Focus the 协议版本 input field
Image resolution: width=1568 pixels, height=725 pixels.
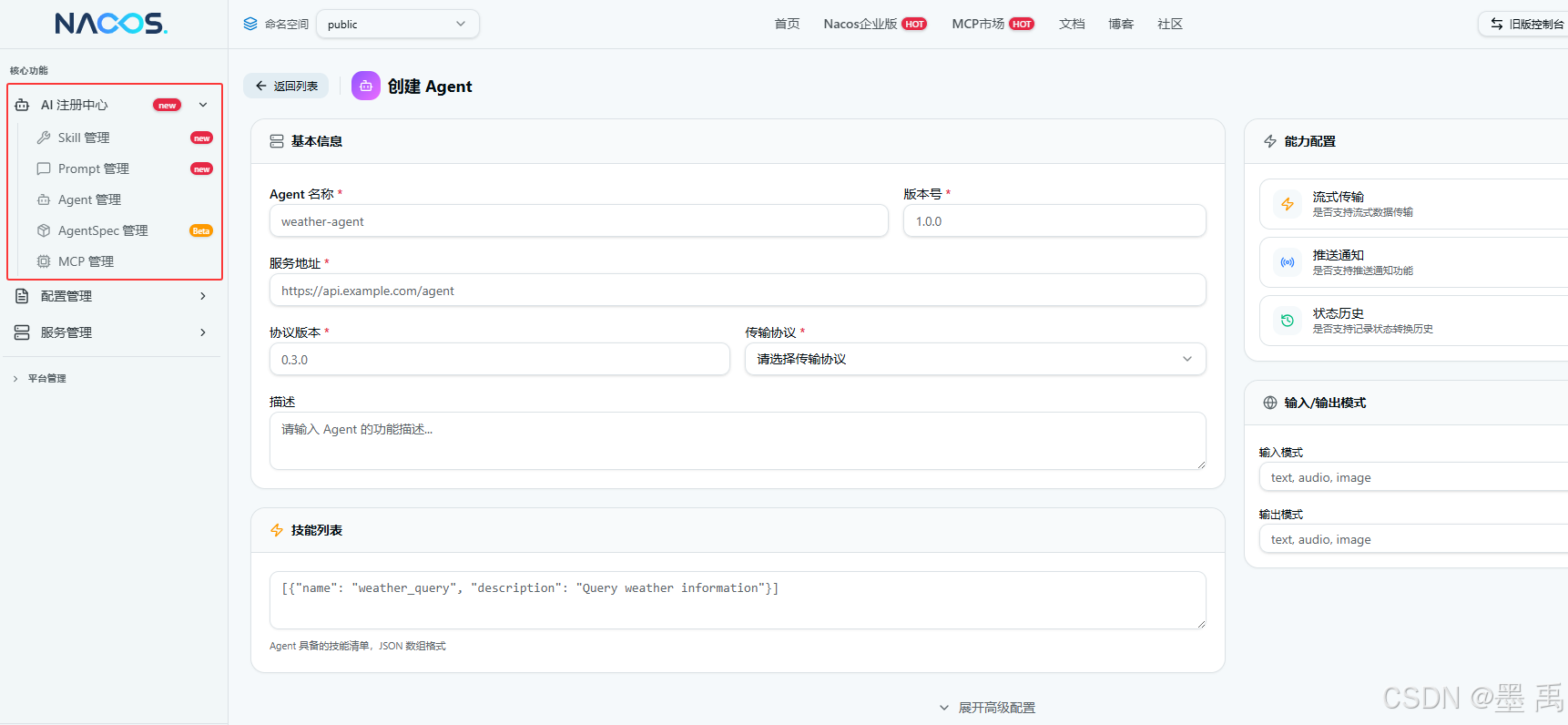pyautogui.click(x=499, y=359)
